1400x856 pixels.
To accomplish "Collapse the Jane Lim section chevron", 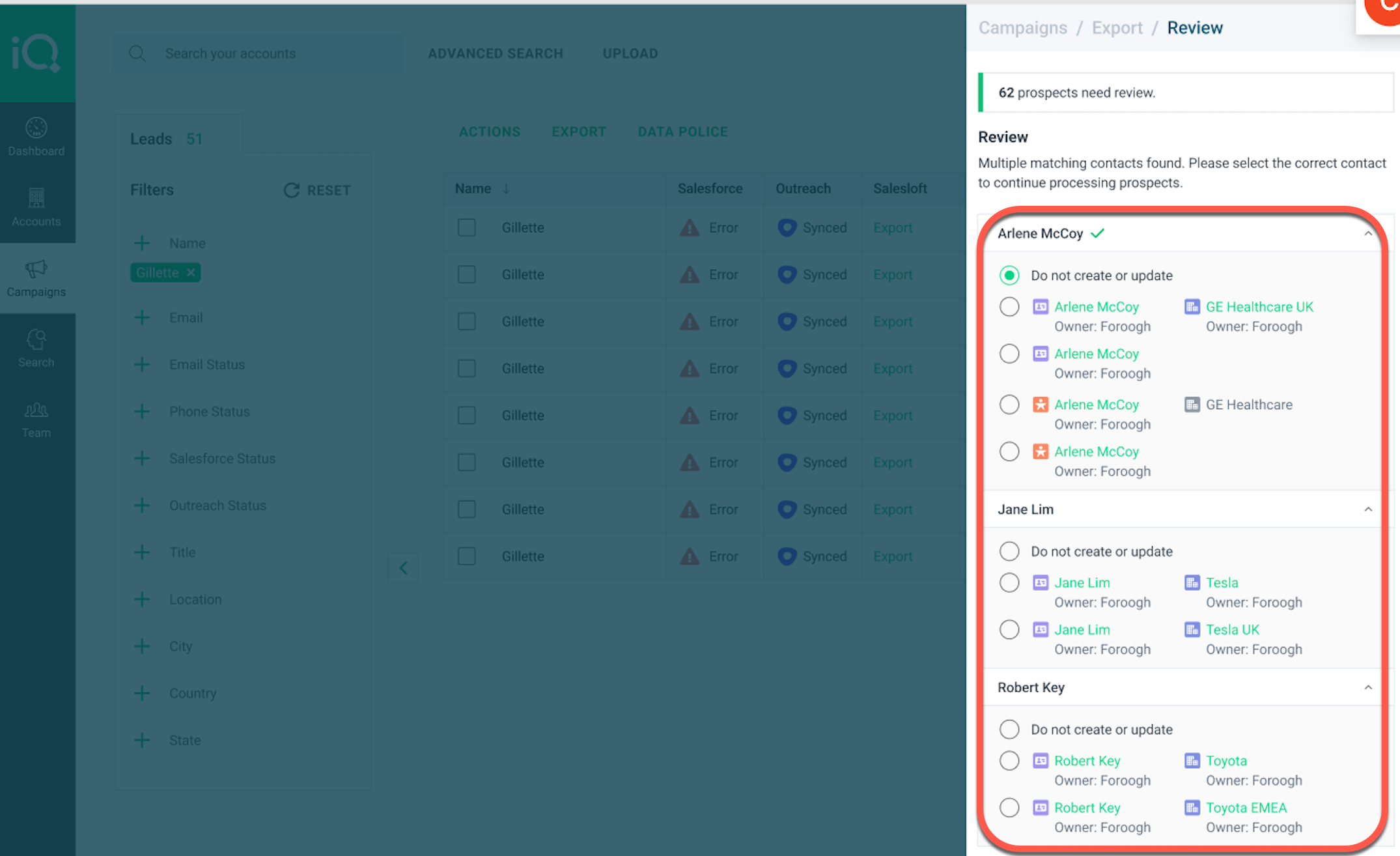I will click(1368, 509).
